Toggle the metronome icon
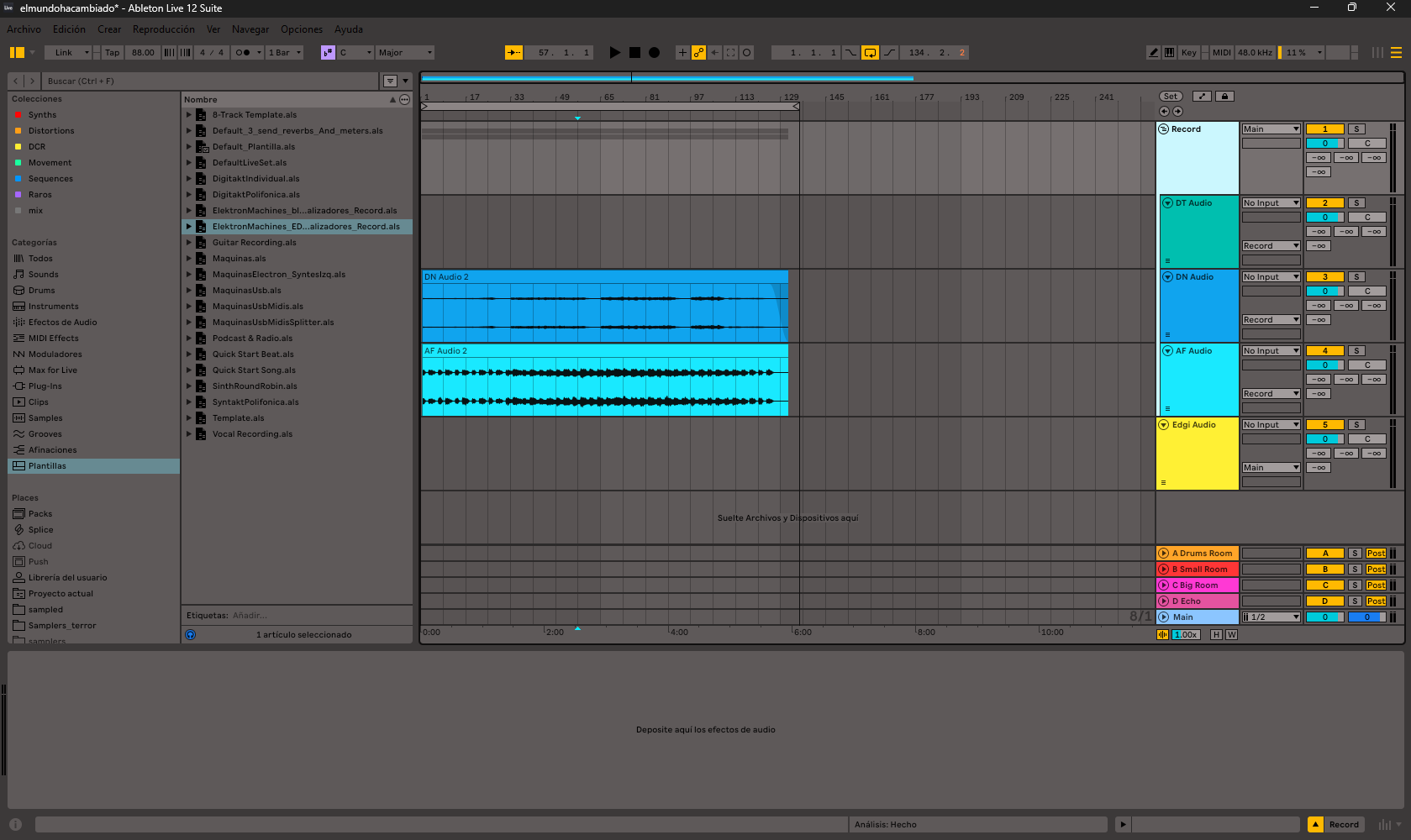The height and width of the screenshot is (840, 1411). pos(242,52)
